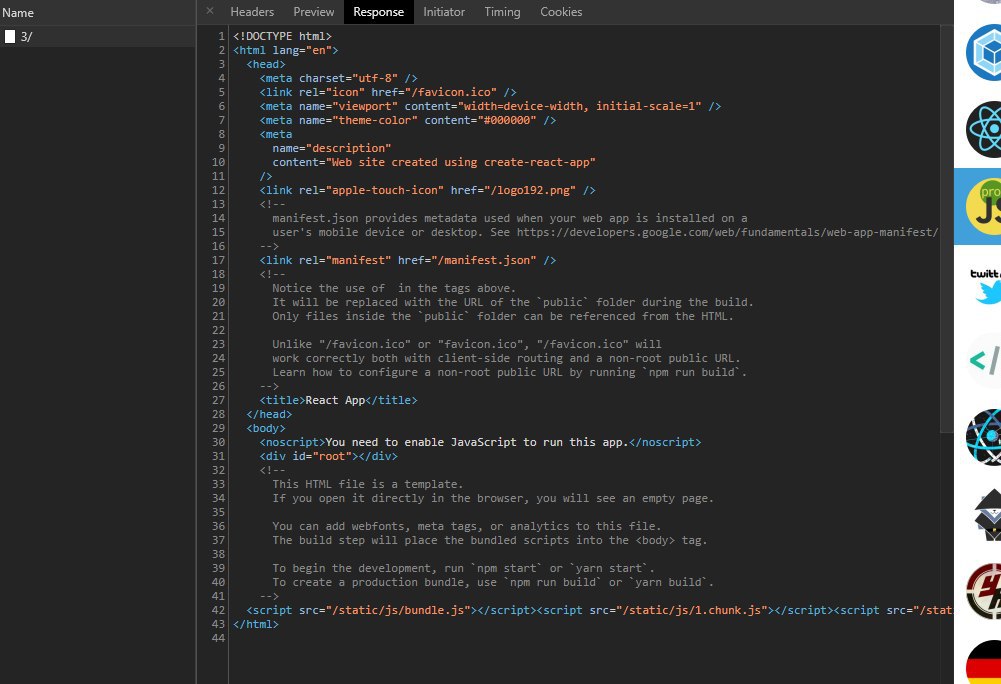Open the green code brackets avatar
1001x684 pixels.
[984, 361]
